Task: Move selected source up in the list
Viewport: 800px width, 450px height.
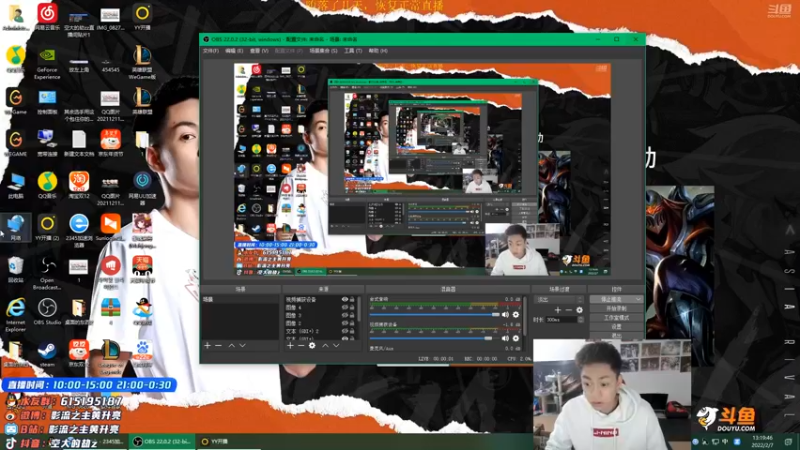Action: click(325, 345)
